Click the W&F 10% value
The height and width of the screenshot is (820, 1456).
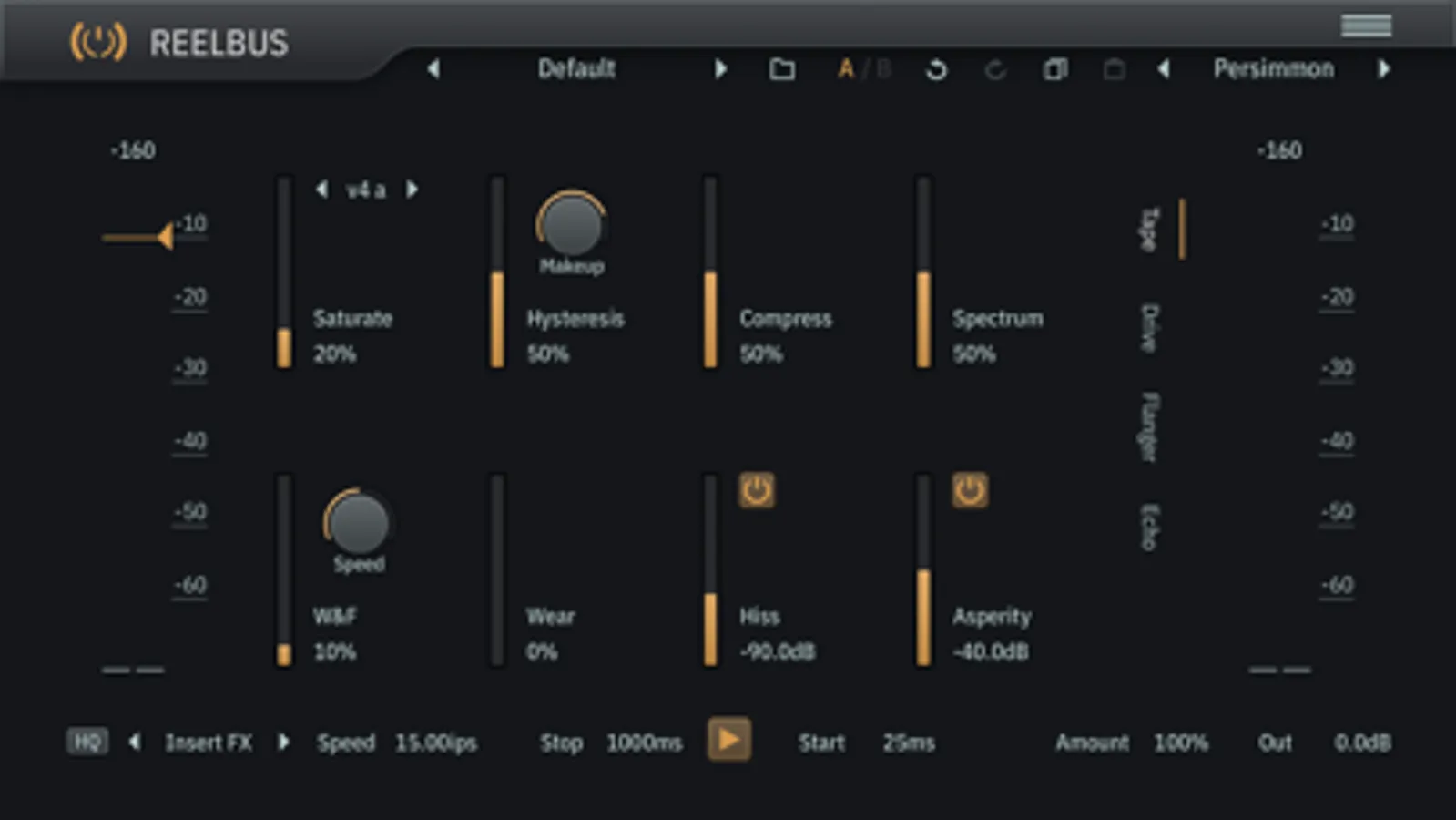click(x=334, y=651)
